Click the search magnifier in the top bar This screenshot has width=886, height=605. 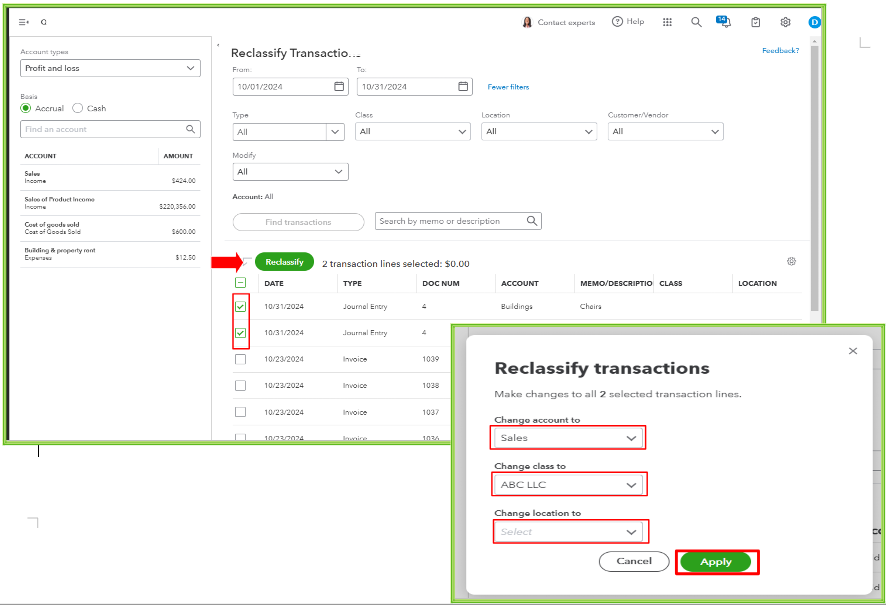point(696,21)
